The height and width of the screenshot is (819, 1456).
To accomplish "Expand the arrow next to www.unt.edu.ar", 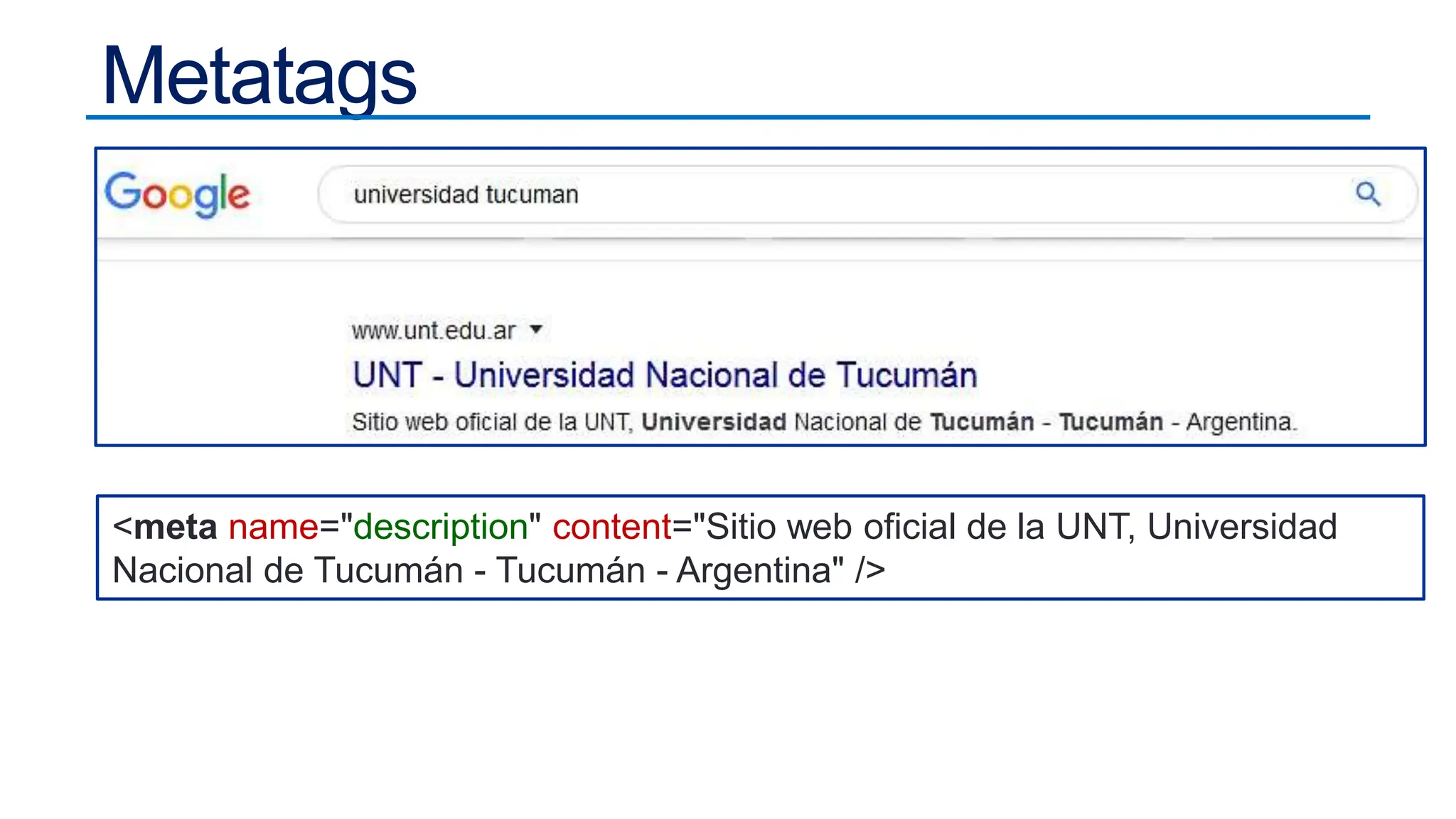I will (x=536, y=329).
